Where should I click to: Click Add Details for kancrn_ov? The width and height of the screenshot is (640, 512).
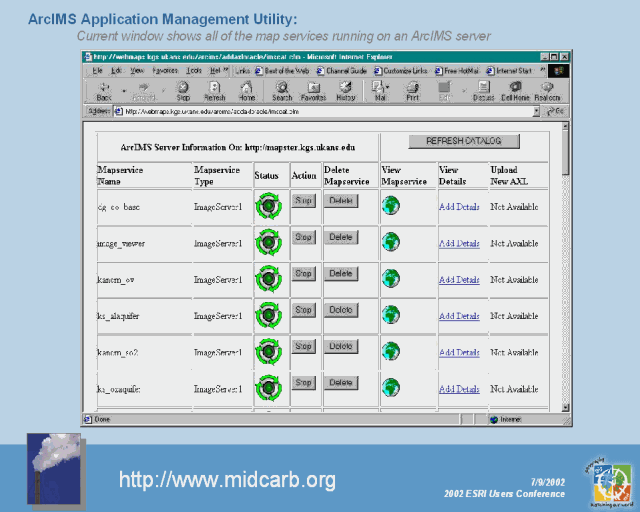pos(459,280)
